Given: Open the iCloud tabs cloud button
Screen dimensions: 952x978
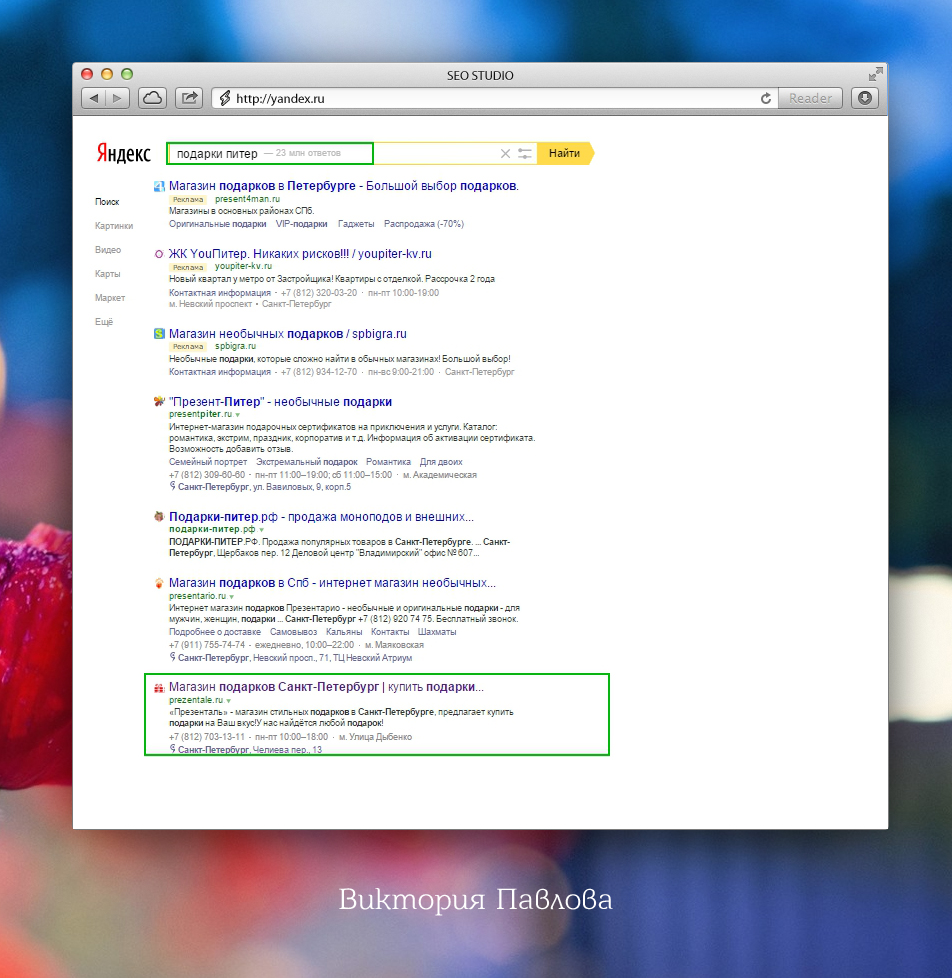Looking at the screenshot, I should (153, 99).
